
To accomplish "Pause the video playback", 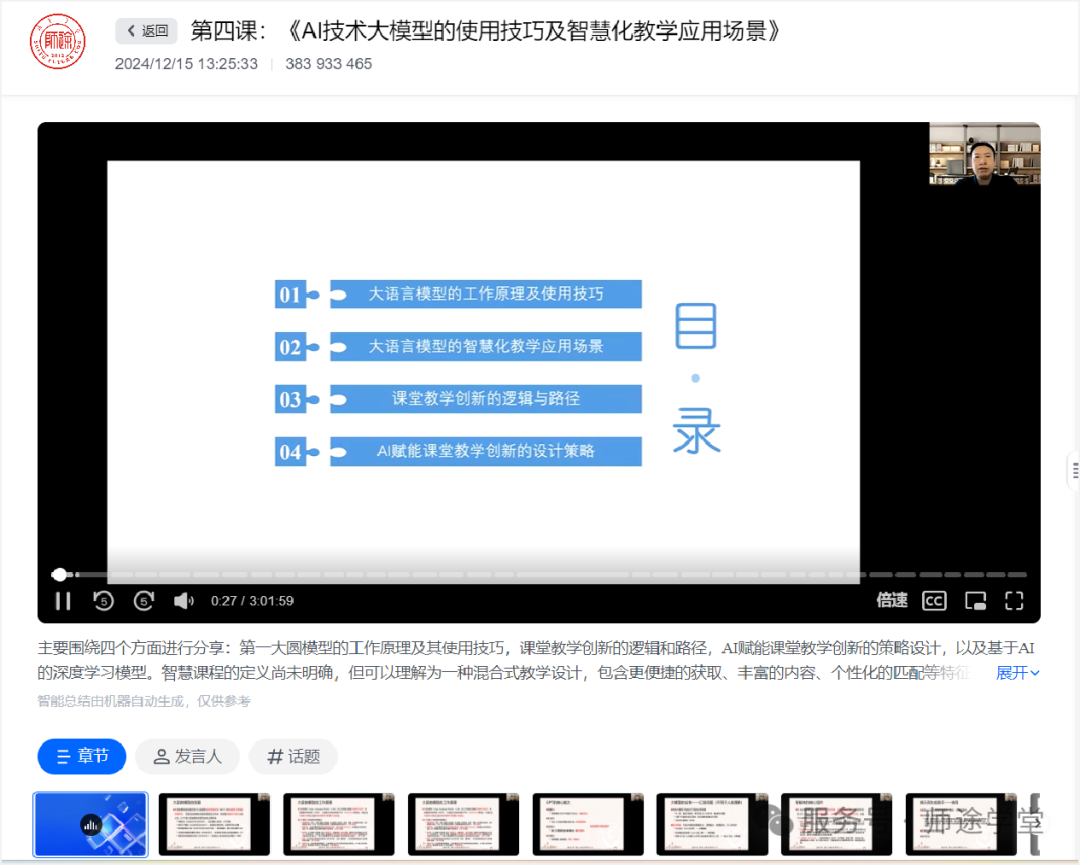I will pos(62,600).
